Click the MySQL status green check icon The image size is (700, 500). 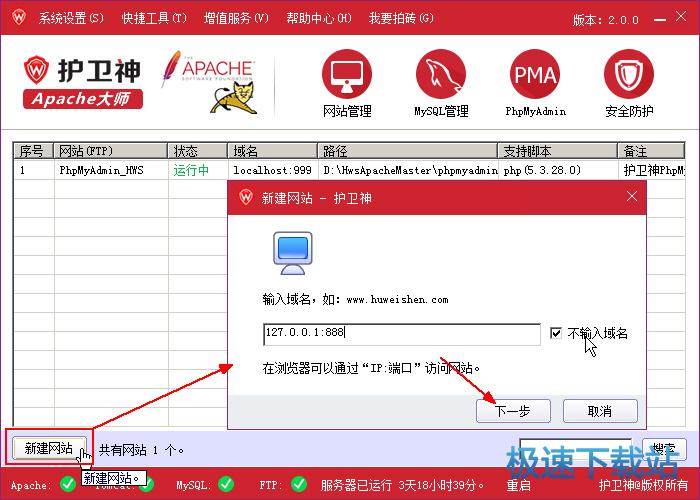[x=226, y=484]
